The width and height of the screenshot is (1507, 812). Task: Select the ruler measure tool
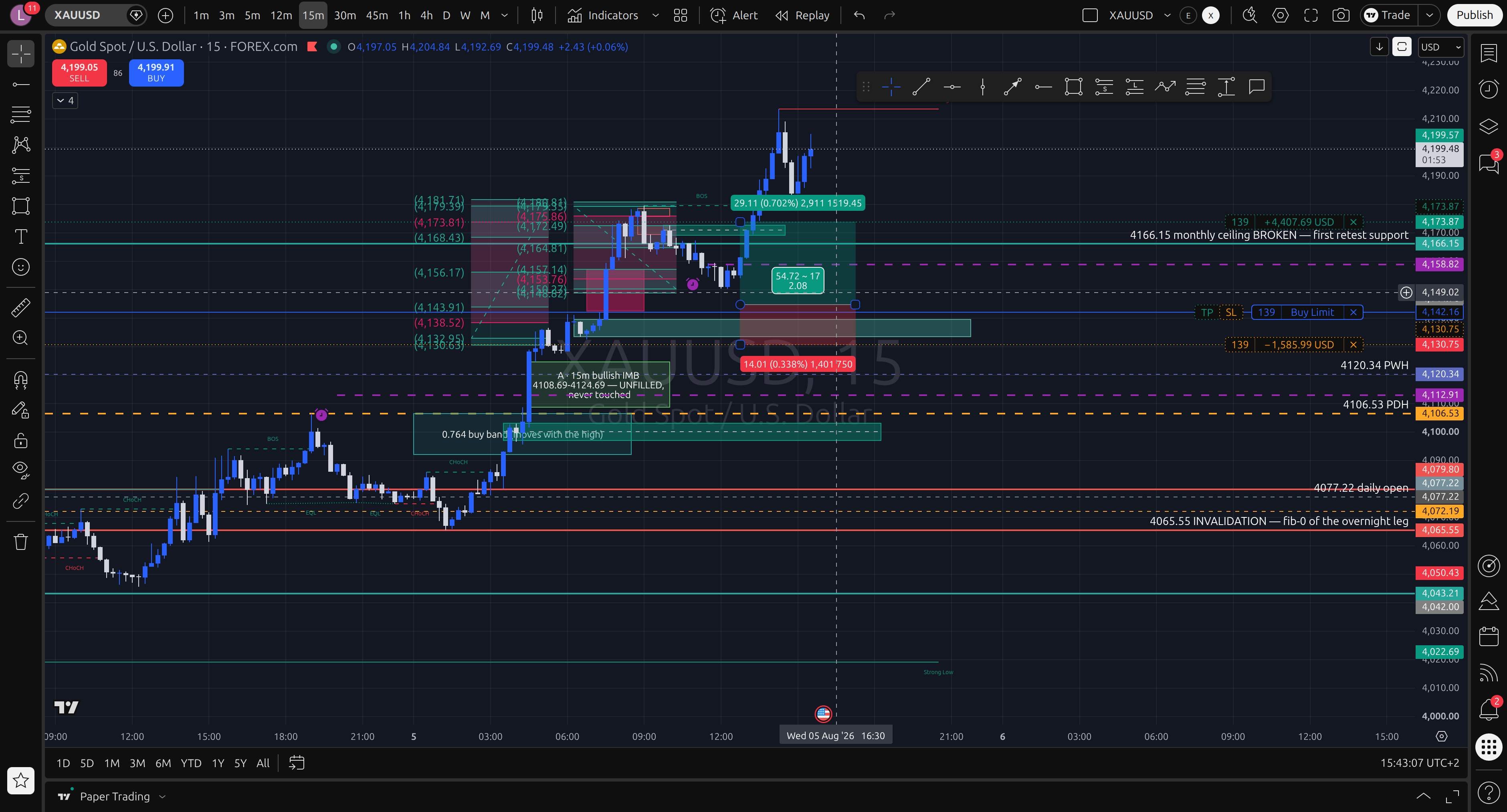[21, 307]
